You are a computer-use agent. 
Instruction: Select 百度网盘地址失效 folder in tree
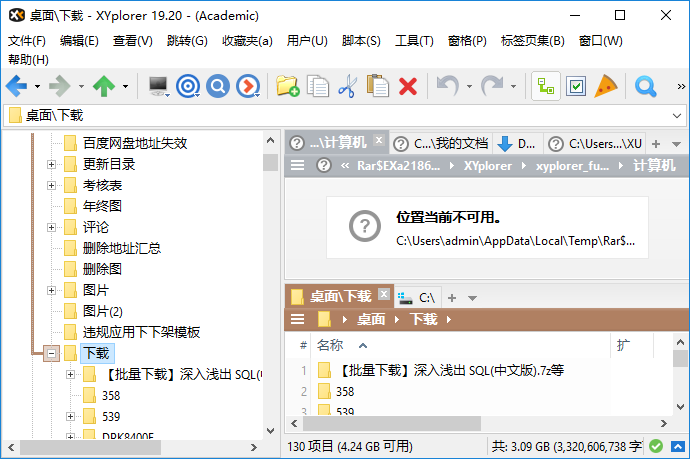tap(135, 143)
